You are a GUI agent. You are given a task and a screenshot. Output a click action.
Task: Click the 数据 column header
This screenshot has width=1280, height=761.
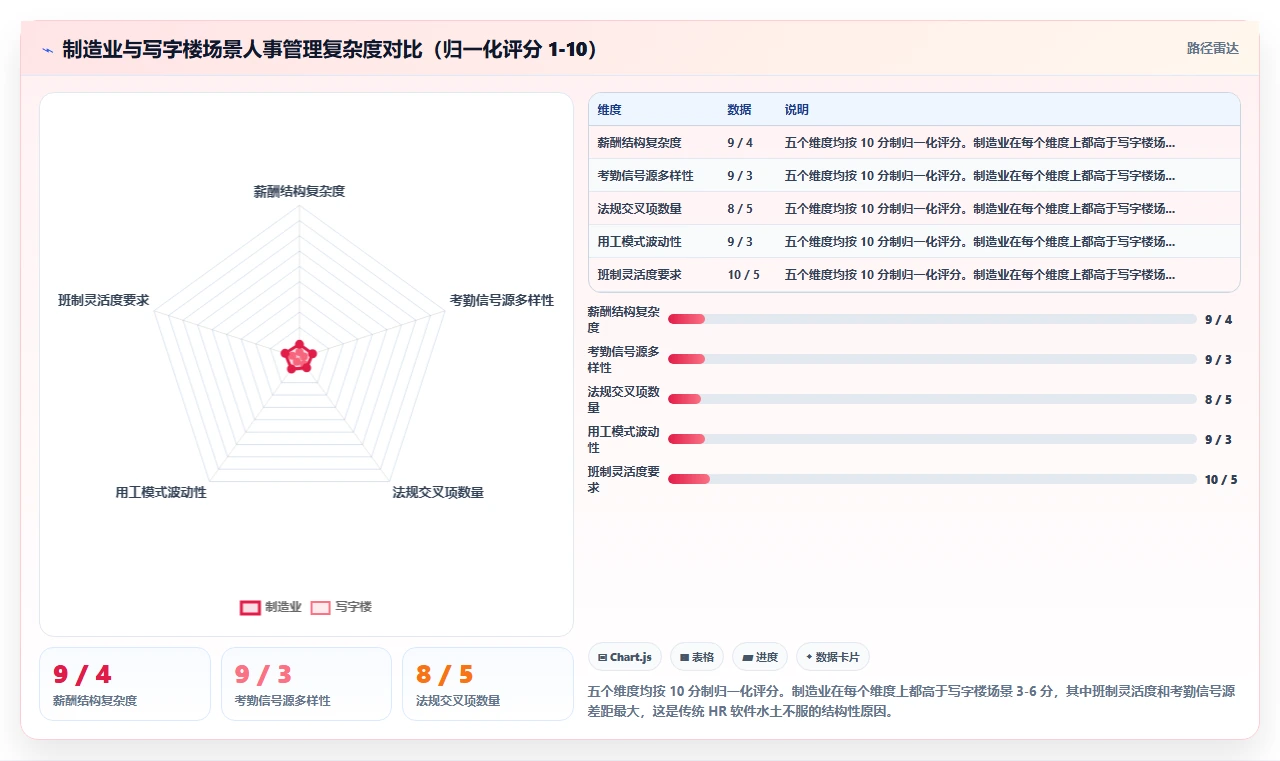739,110
